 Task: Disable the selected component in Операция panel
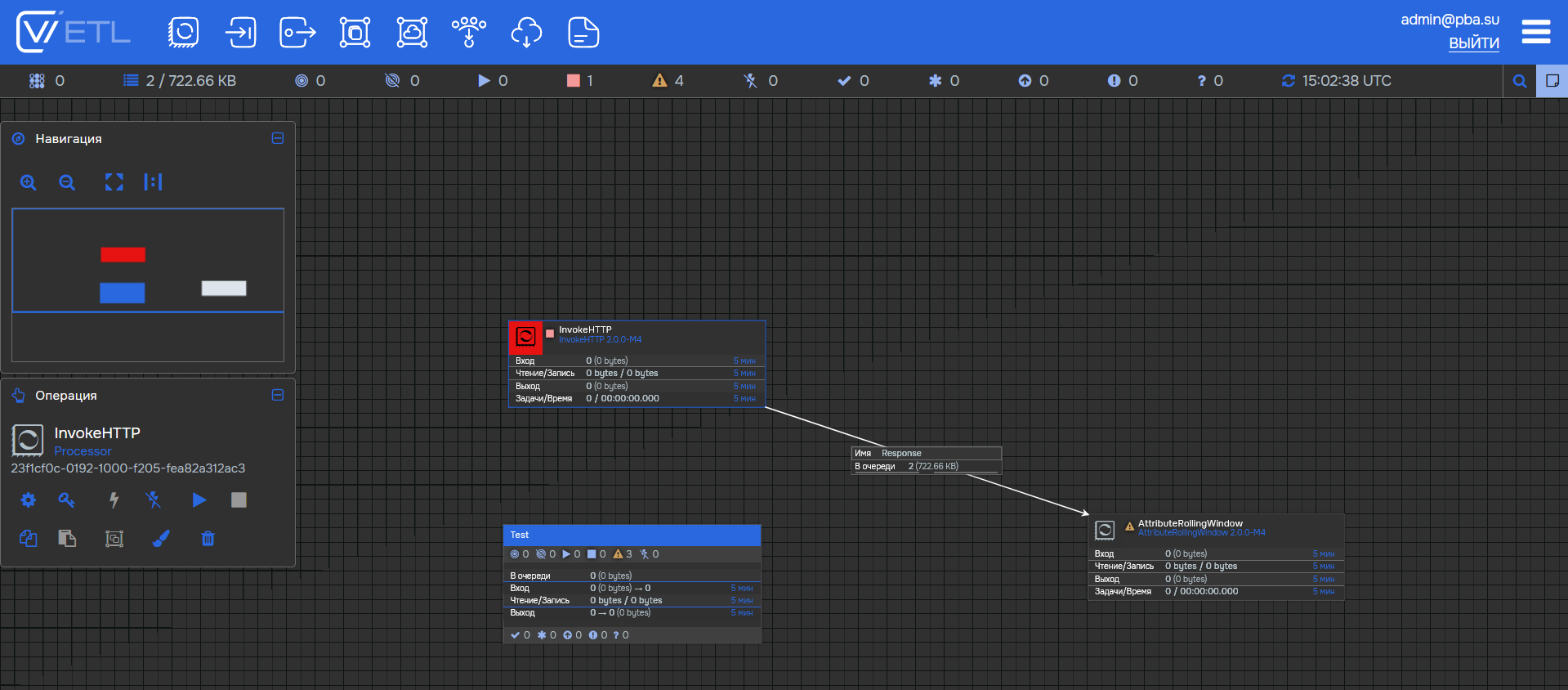[x=153, y=500]
